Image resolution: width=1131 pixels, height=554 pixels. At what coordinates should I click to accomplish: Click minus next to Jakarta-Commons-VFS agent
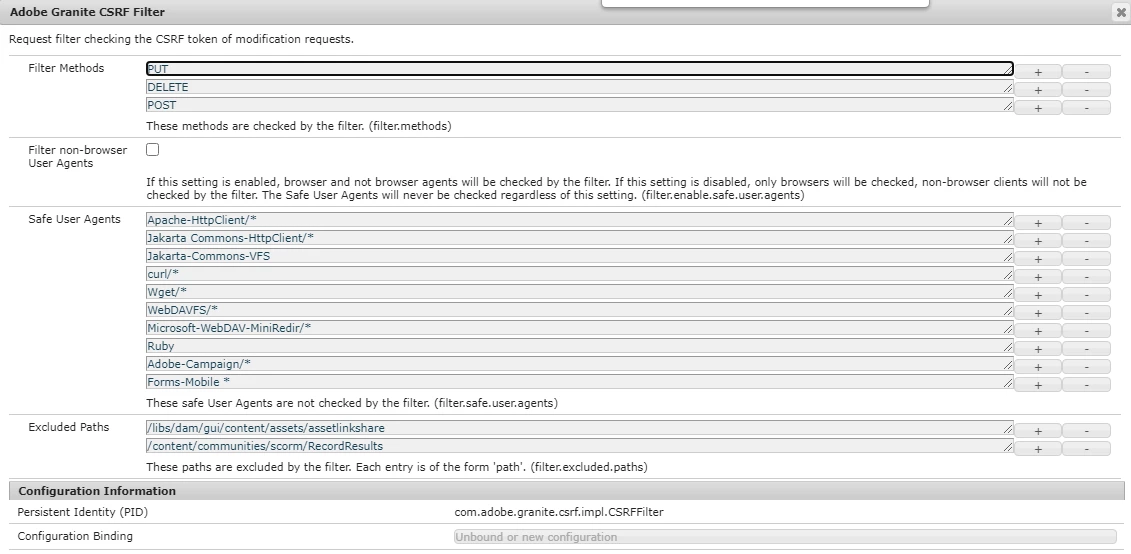pos(1086,258)
